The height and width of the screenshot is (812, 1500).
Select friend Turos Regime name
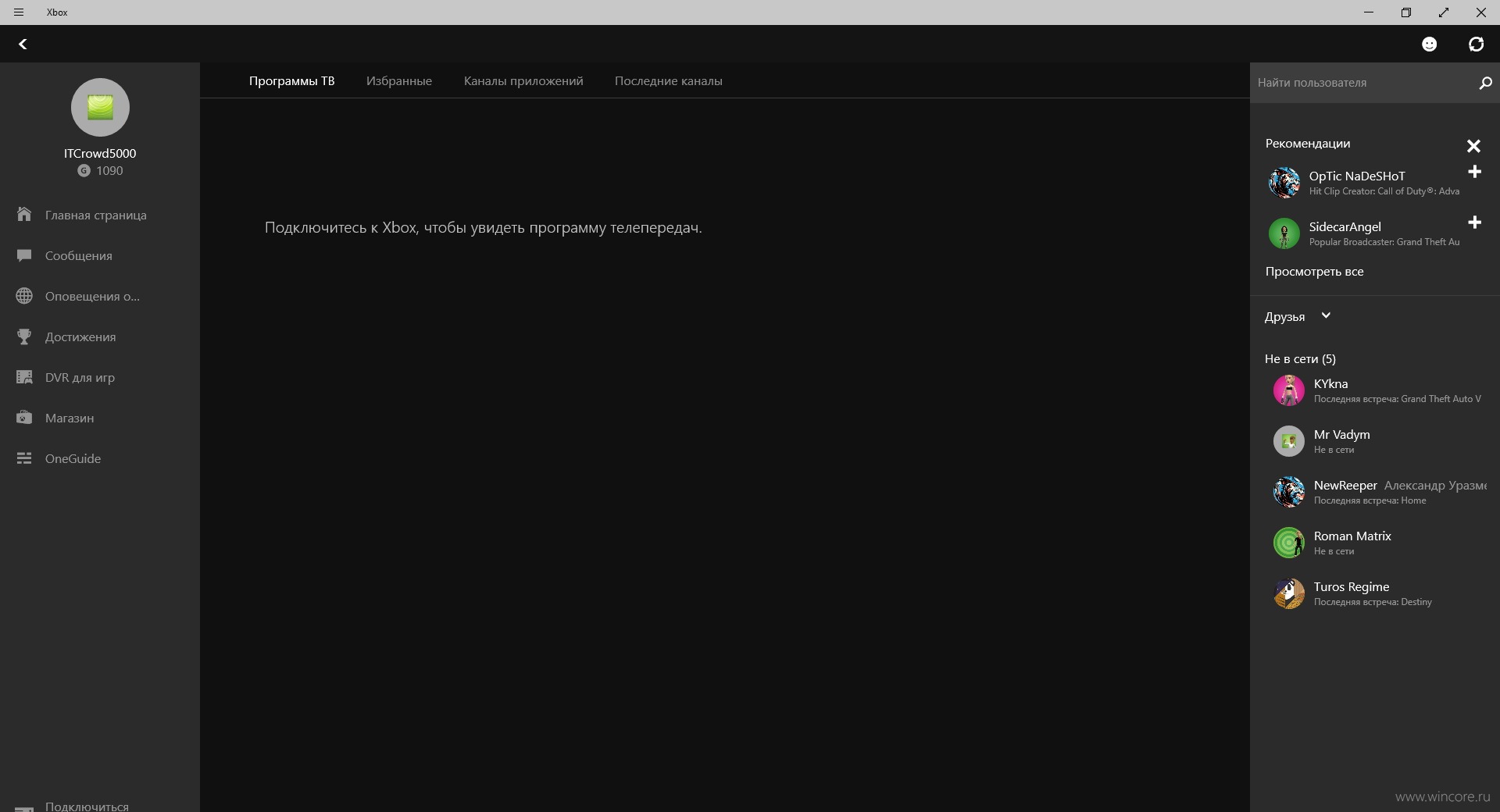coord(1352,586)
